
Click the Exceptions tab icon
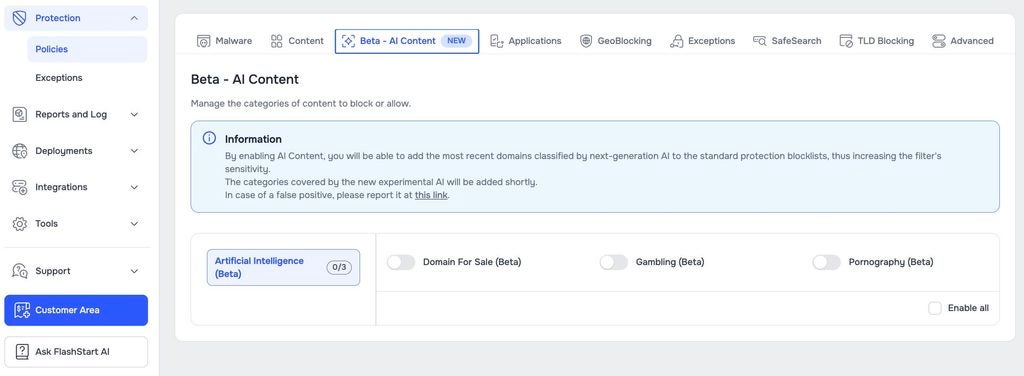[677, 41]
